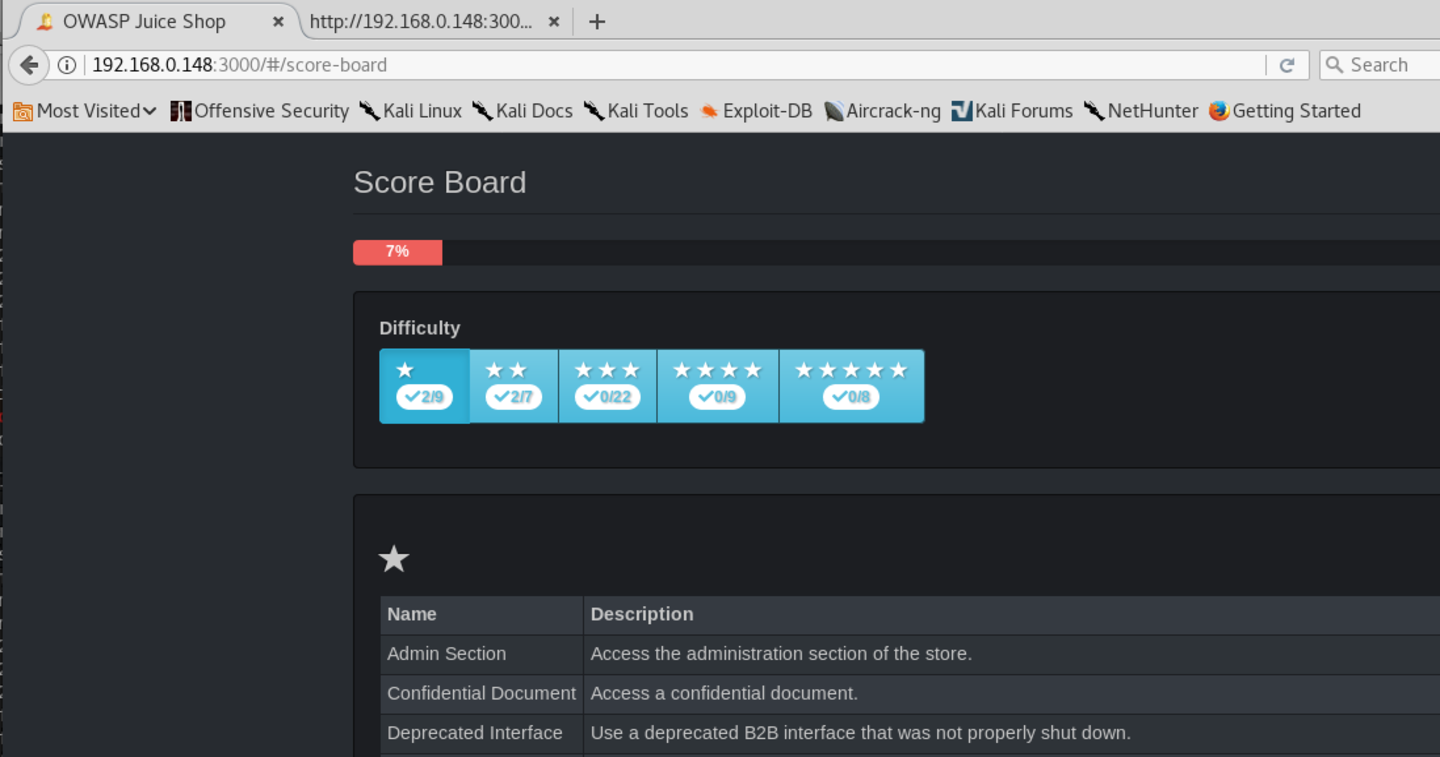Expand the Most Visited bookmarks dropdown
Image resolution: width=1440 pixels, height=757 pixels.
[x=86, y=111]
